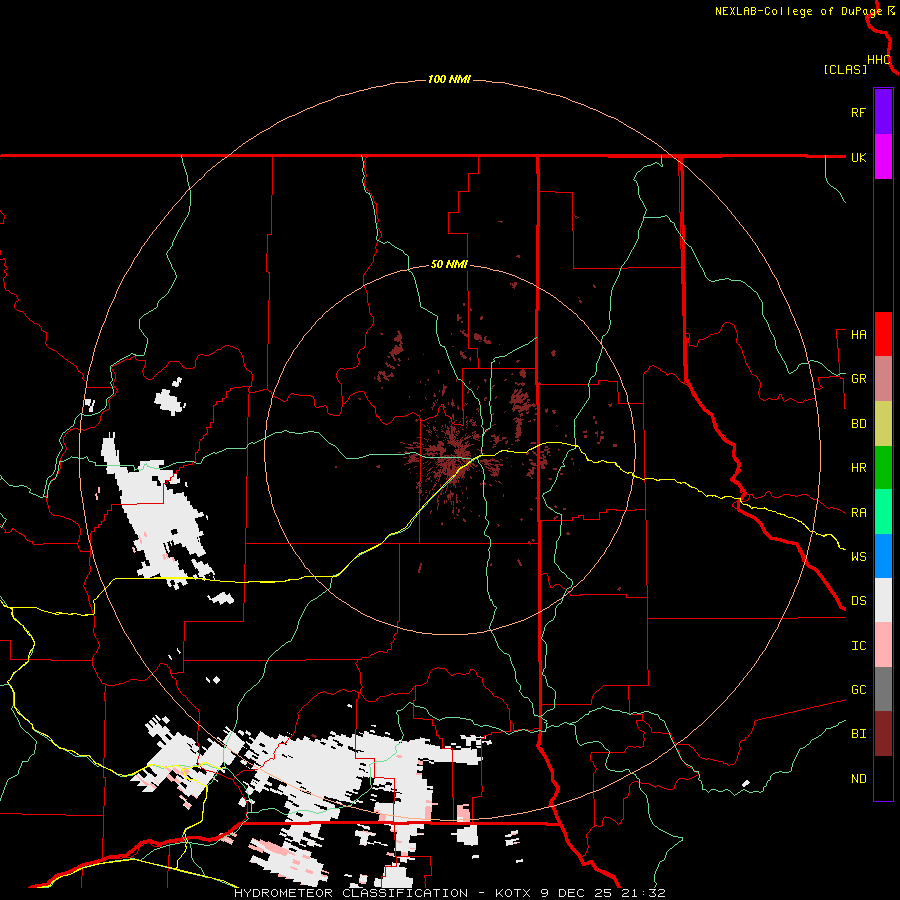The image size is (900, 900).
Task: Click the HHC product code text
Action: (878, 60)
